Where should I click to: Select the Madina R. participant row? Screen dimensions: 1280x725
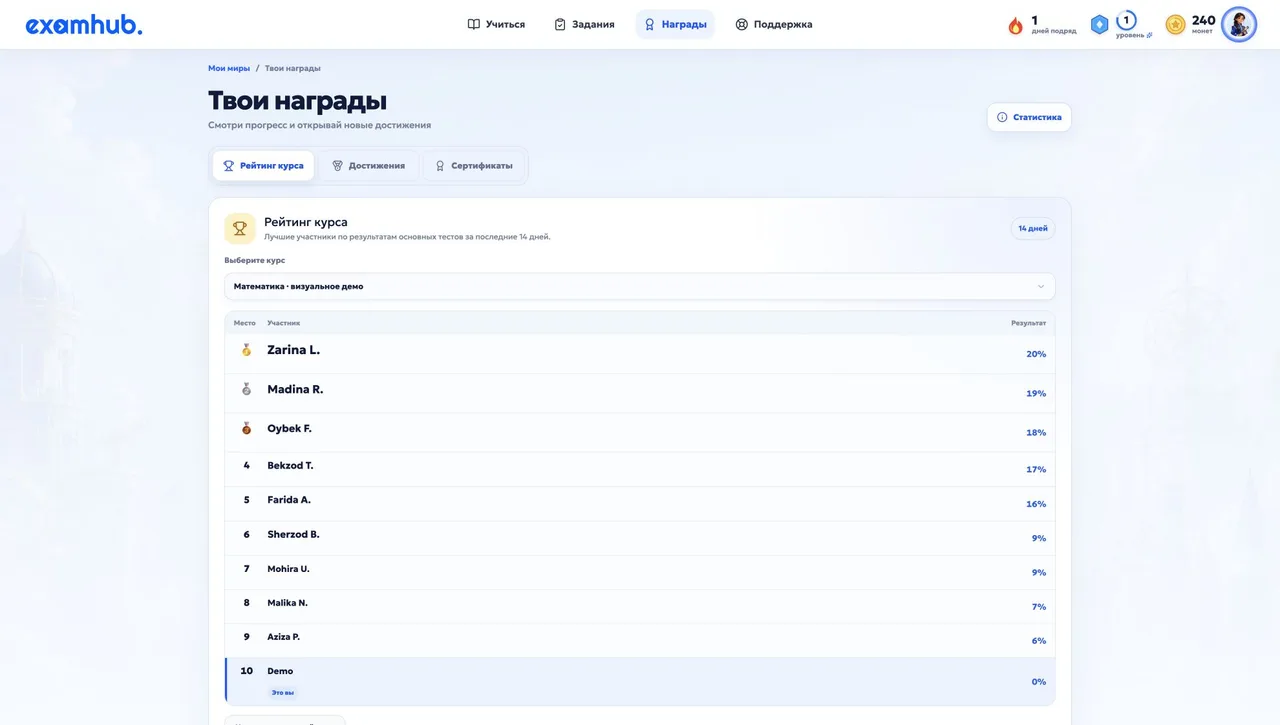point(640,393)
